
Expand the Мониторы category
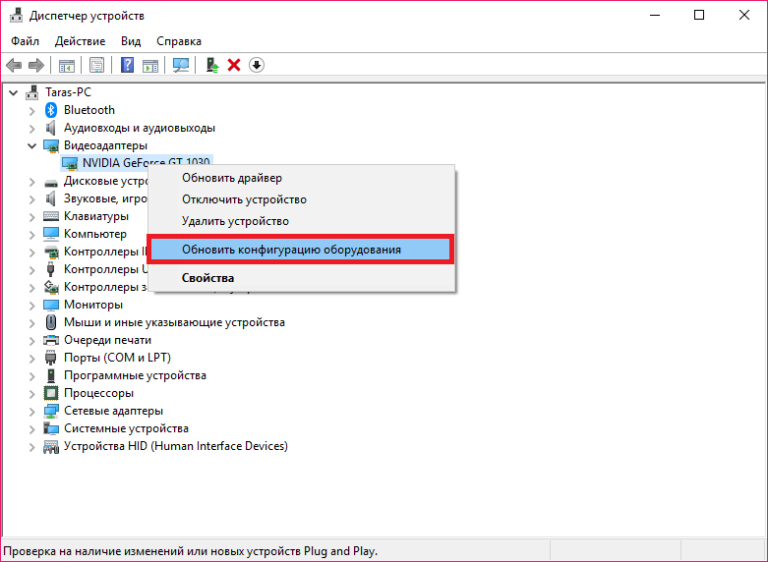click(32, 305)
